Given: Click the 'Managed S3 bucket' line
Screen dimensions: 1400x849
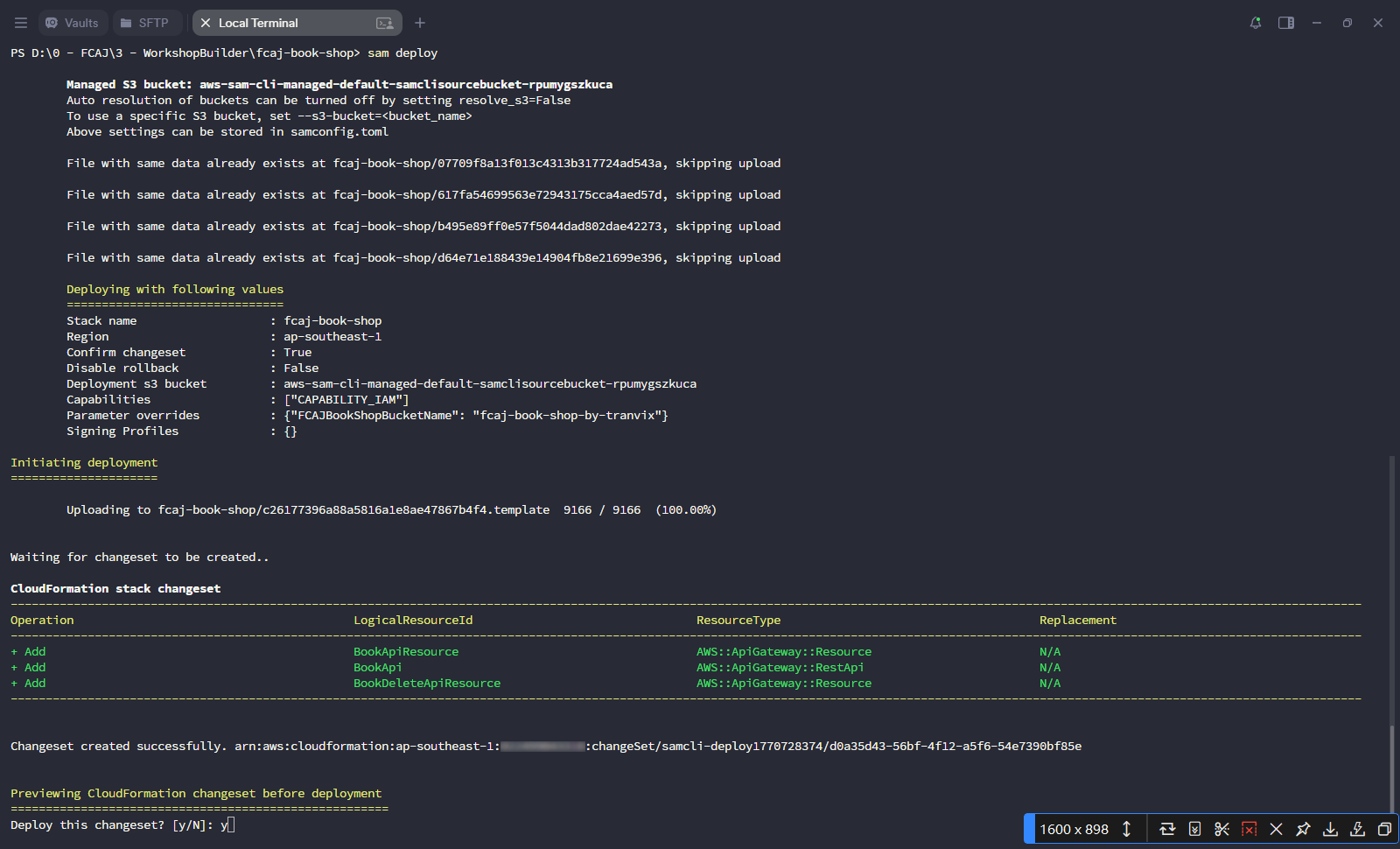Looking at the screenshot, I should (339, 85).
